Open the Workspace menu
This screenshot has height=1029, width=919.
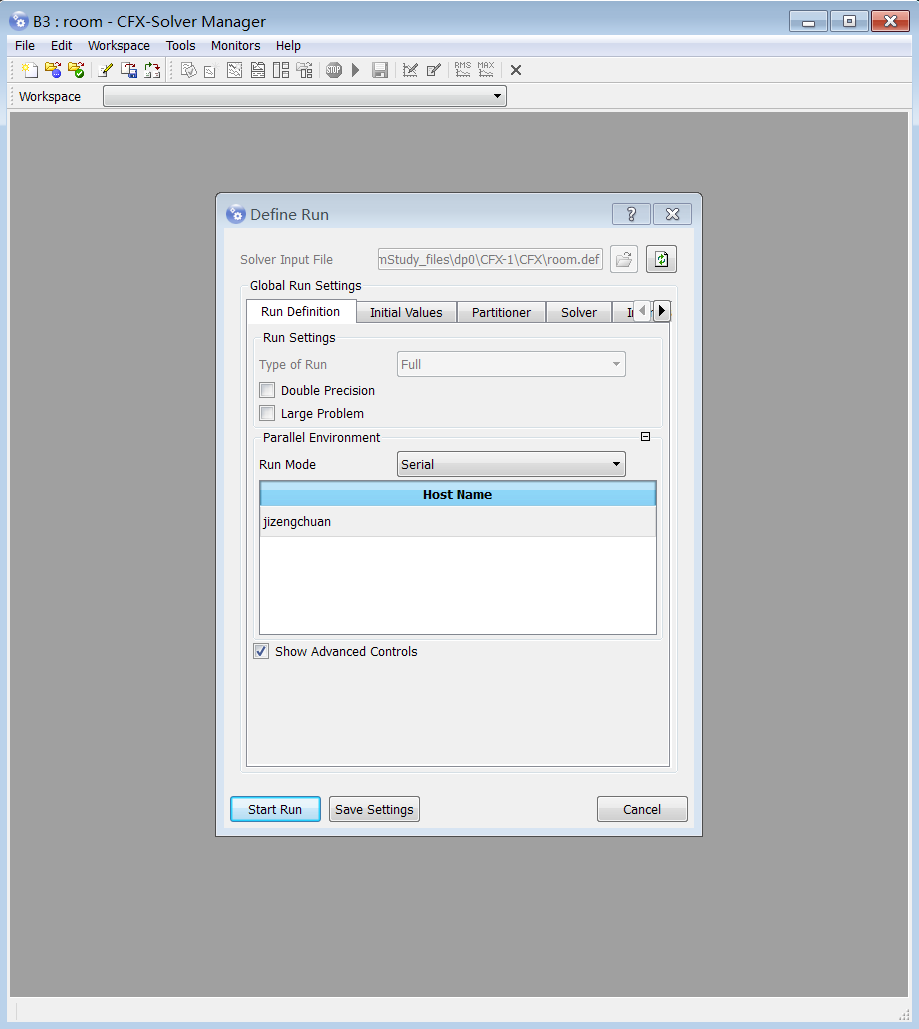(119, 45)
